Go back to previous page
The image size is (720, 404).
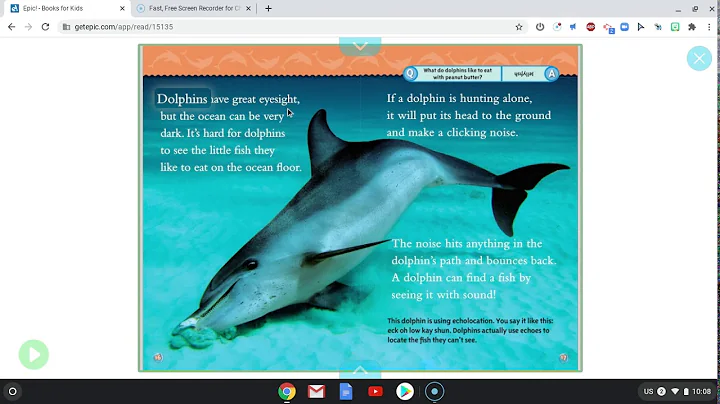(11, 27)
